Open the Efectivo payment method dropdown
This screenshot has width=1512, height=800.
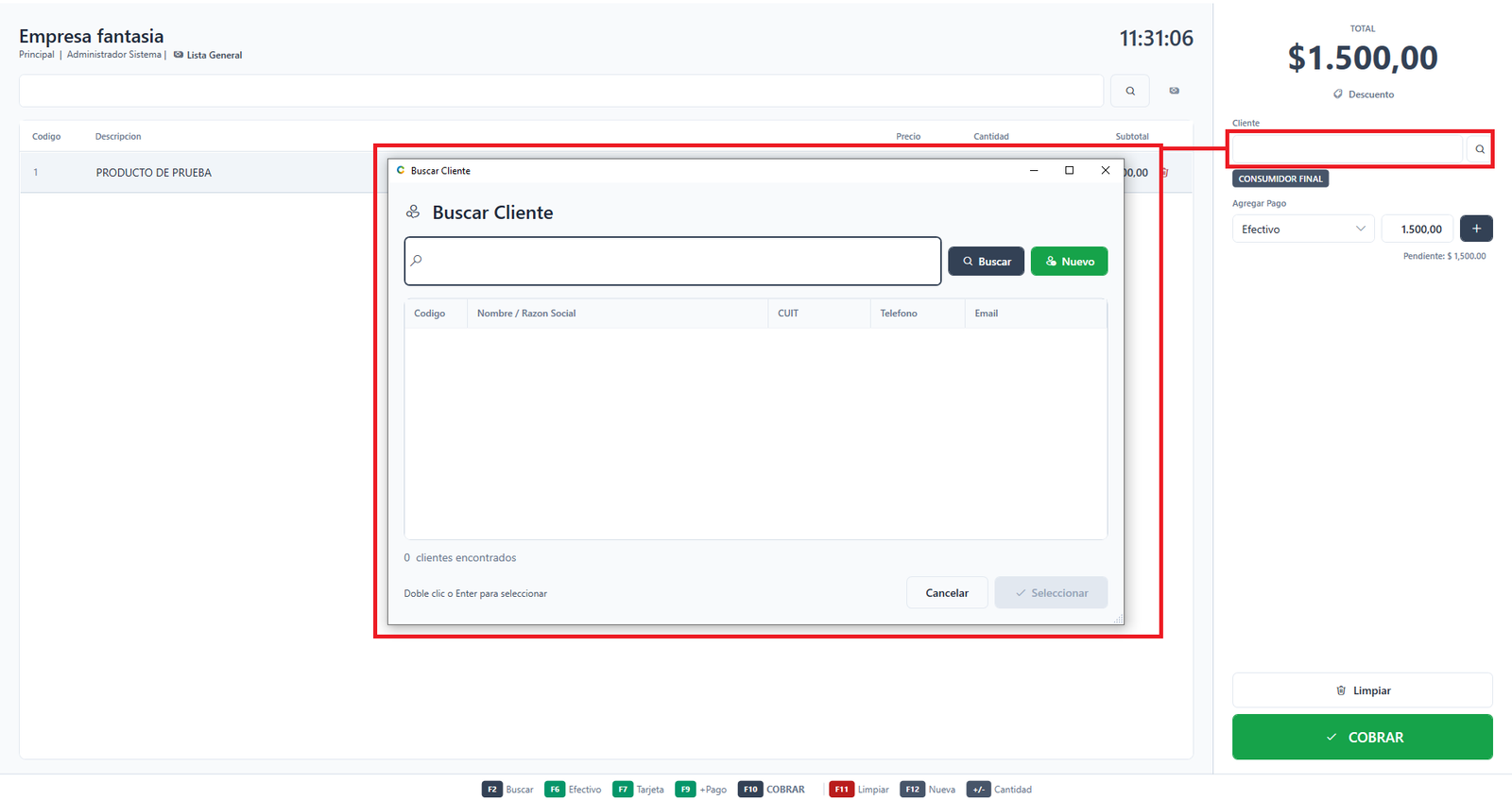(1302, 229)
